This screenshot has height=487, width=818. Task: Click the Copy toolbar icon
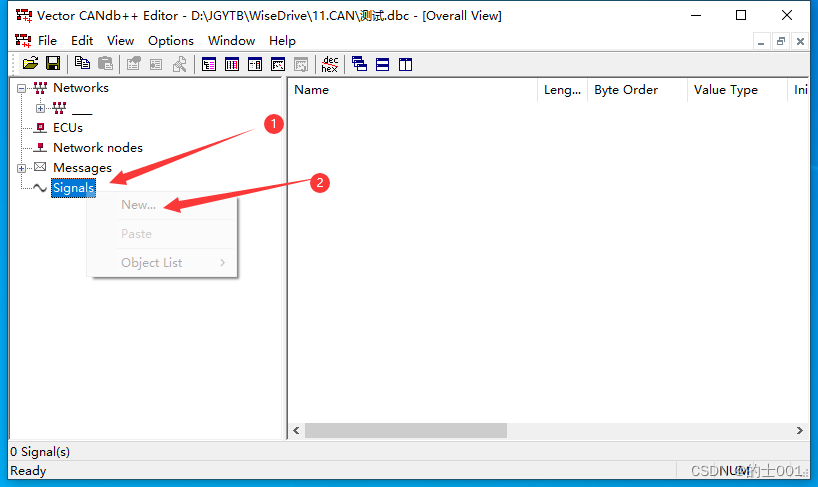pos(82,64)
